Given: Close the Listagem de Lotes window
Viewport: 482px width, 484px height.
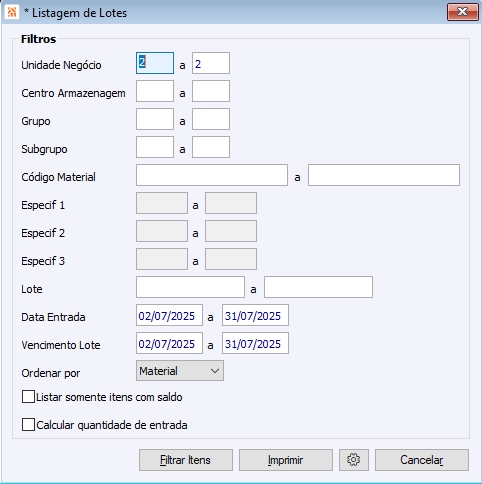Looking at the screenshot, I should point(462,12).
